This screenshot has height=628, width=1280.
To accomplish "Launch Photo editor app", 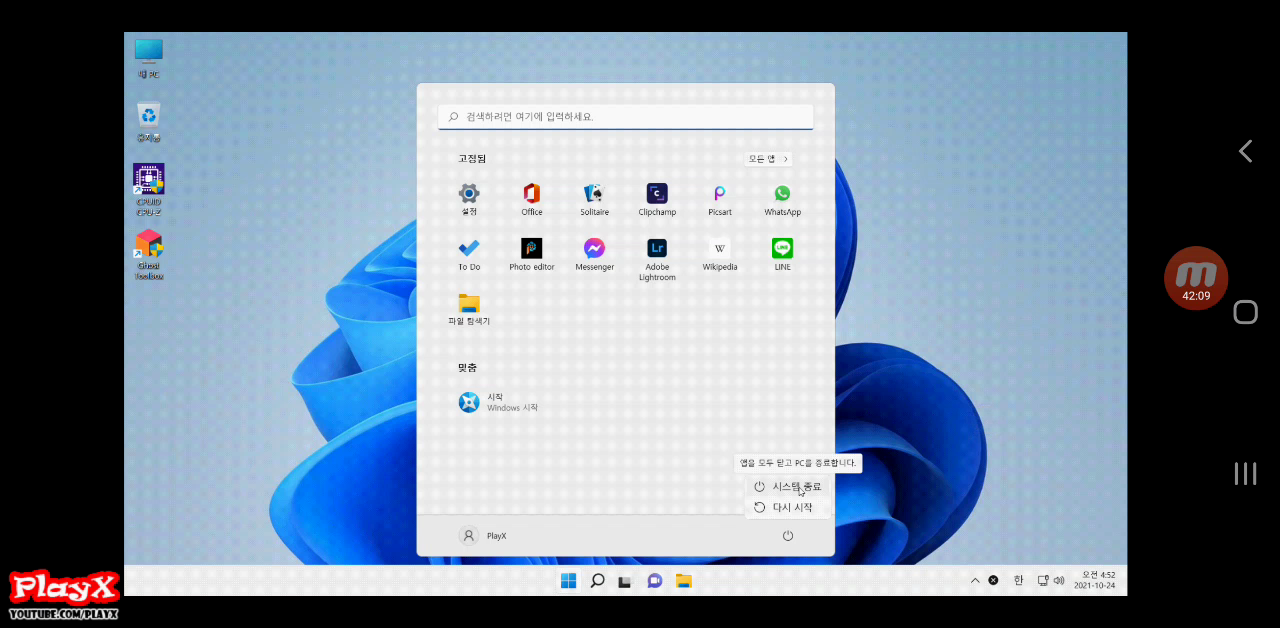I will coord(532,254).
